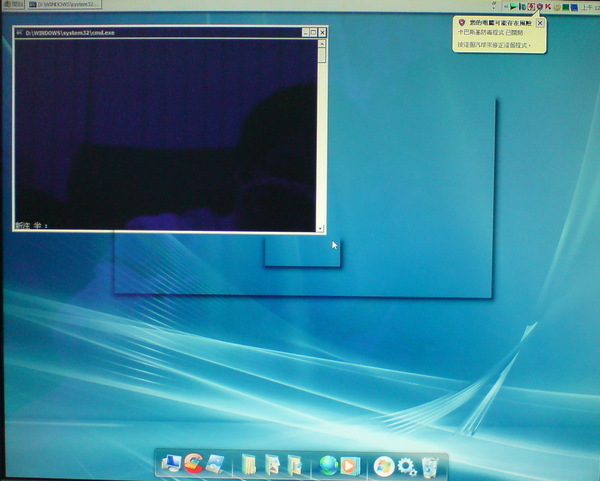Minimize the cmd.exe window
Image resolution: width=600 pixels, height=481 pixels.
[305, 33]
